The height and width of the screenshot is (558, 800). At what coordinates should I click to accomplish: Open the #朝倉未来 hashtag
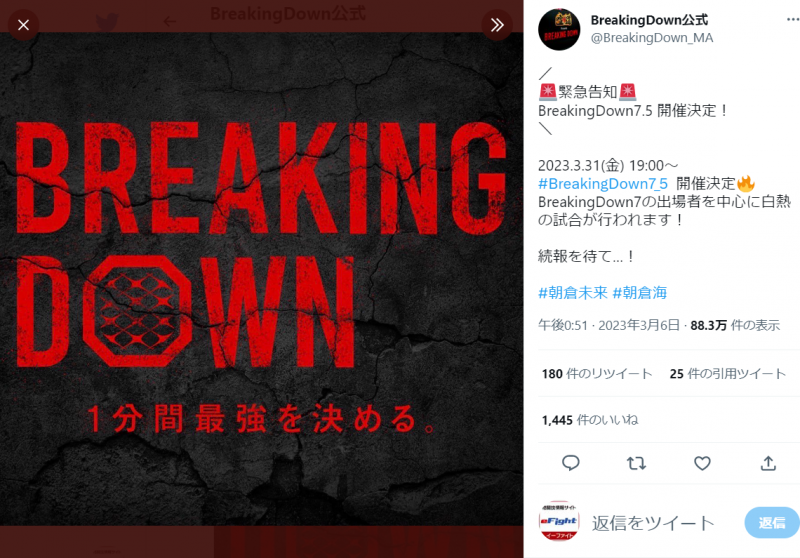coord(572,293)
